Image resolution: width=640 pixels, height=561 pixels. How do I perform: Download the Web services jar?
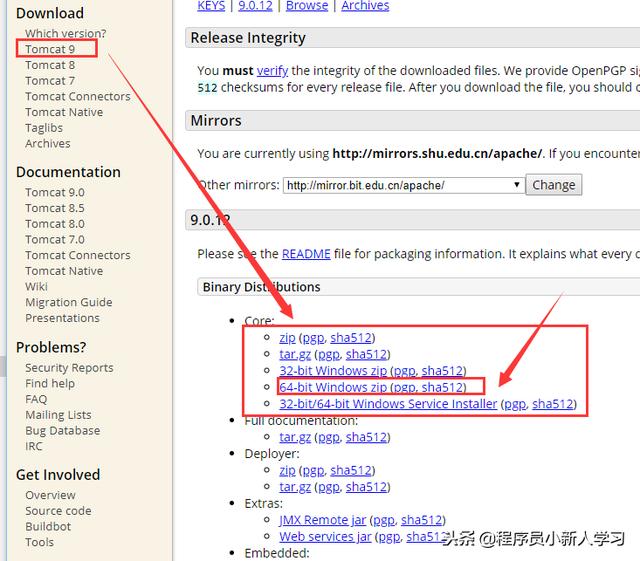coord(325,537)
